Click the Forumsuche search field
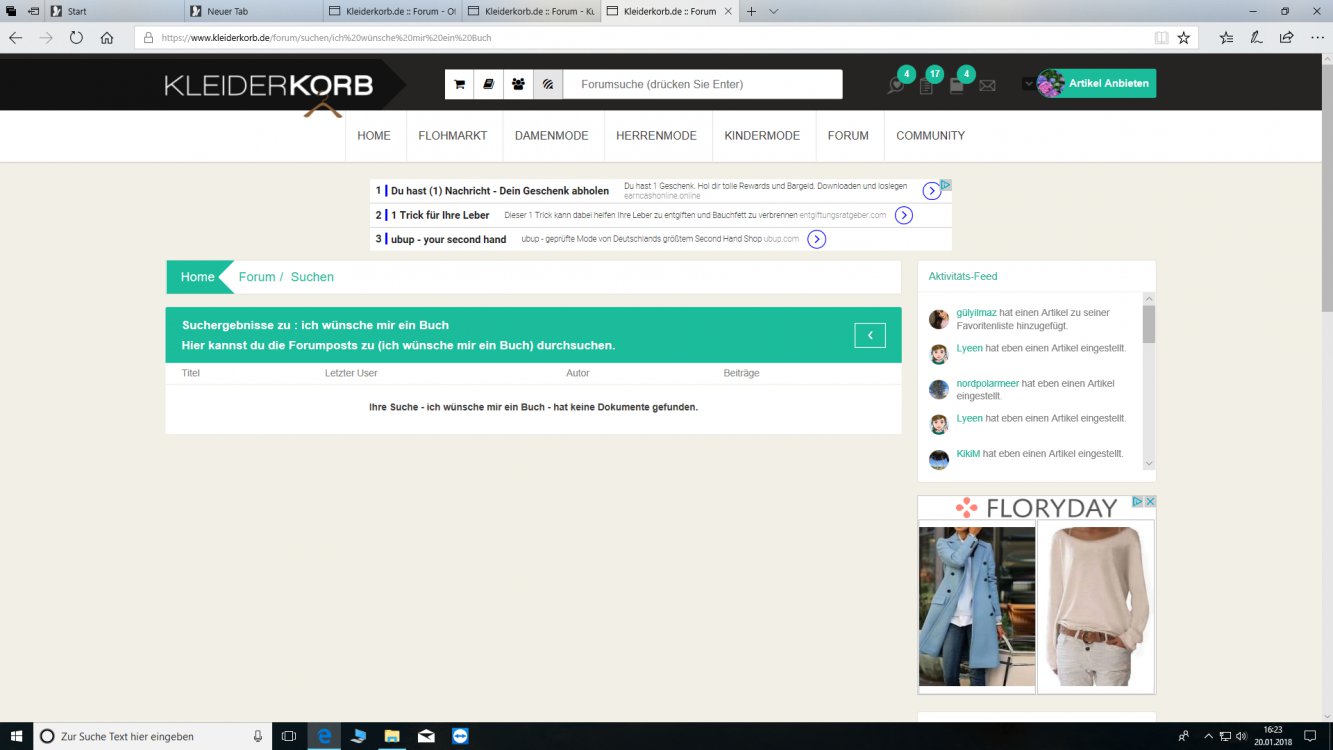The width and height of the screenshot is (1333, 750). point(703,84)
